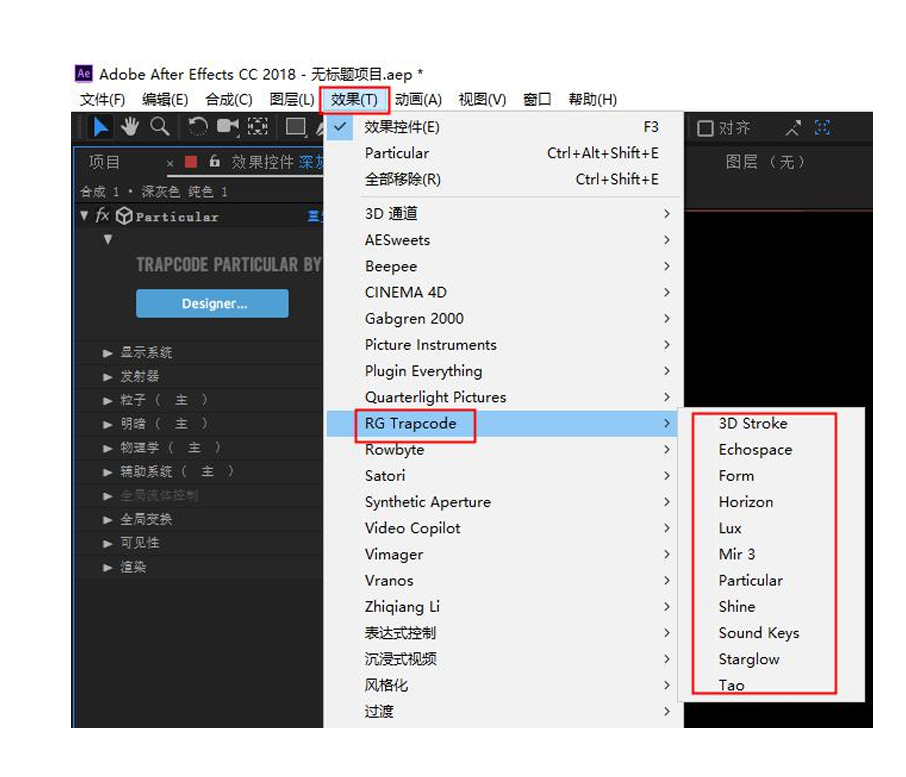Toggle the fx switch on Particular effect
This screenshot has height=777, width=906.
tap(104, 215)
